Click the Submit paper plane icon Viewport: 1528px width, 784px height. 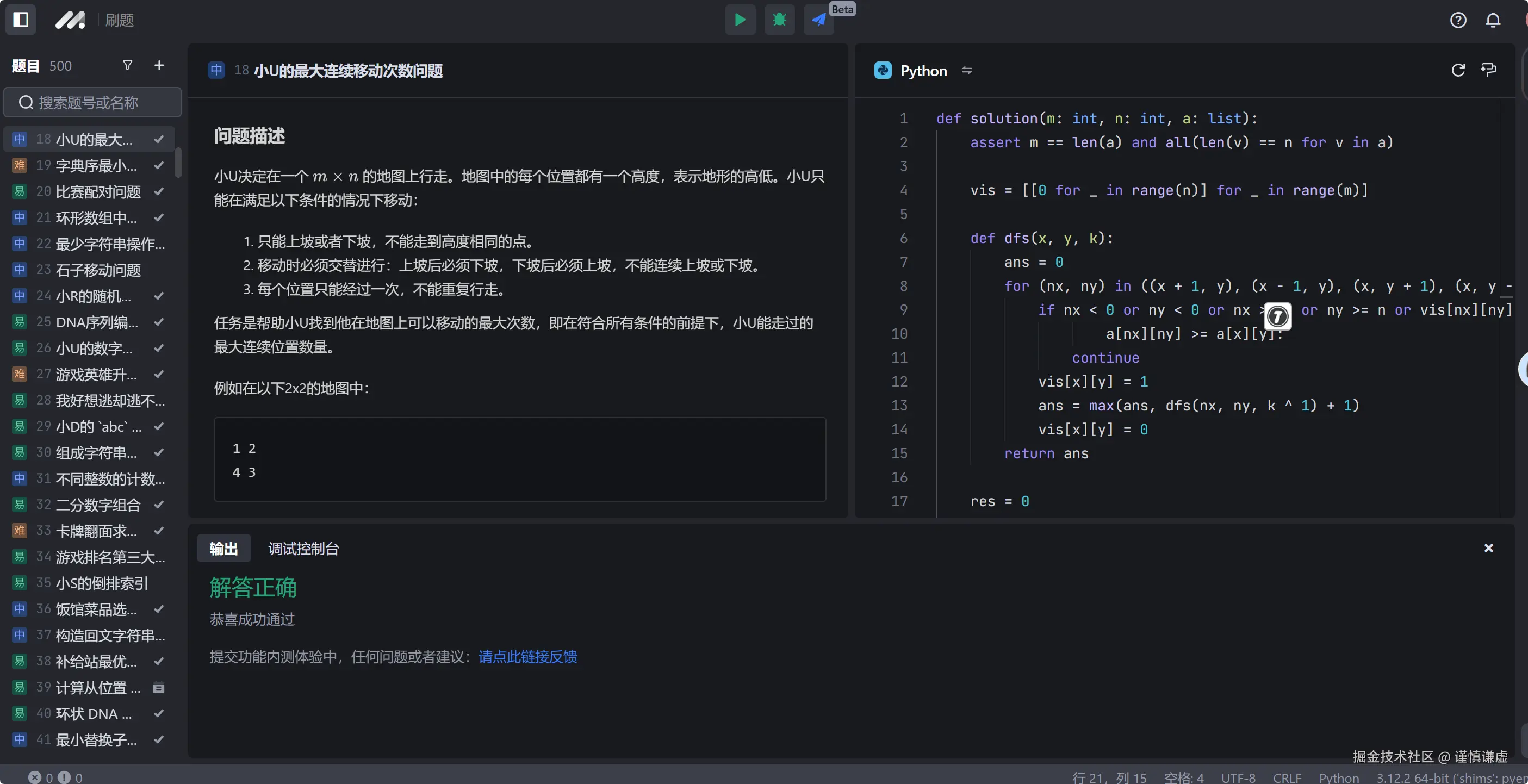click(x=818, y=20)
